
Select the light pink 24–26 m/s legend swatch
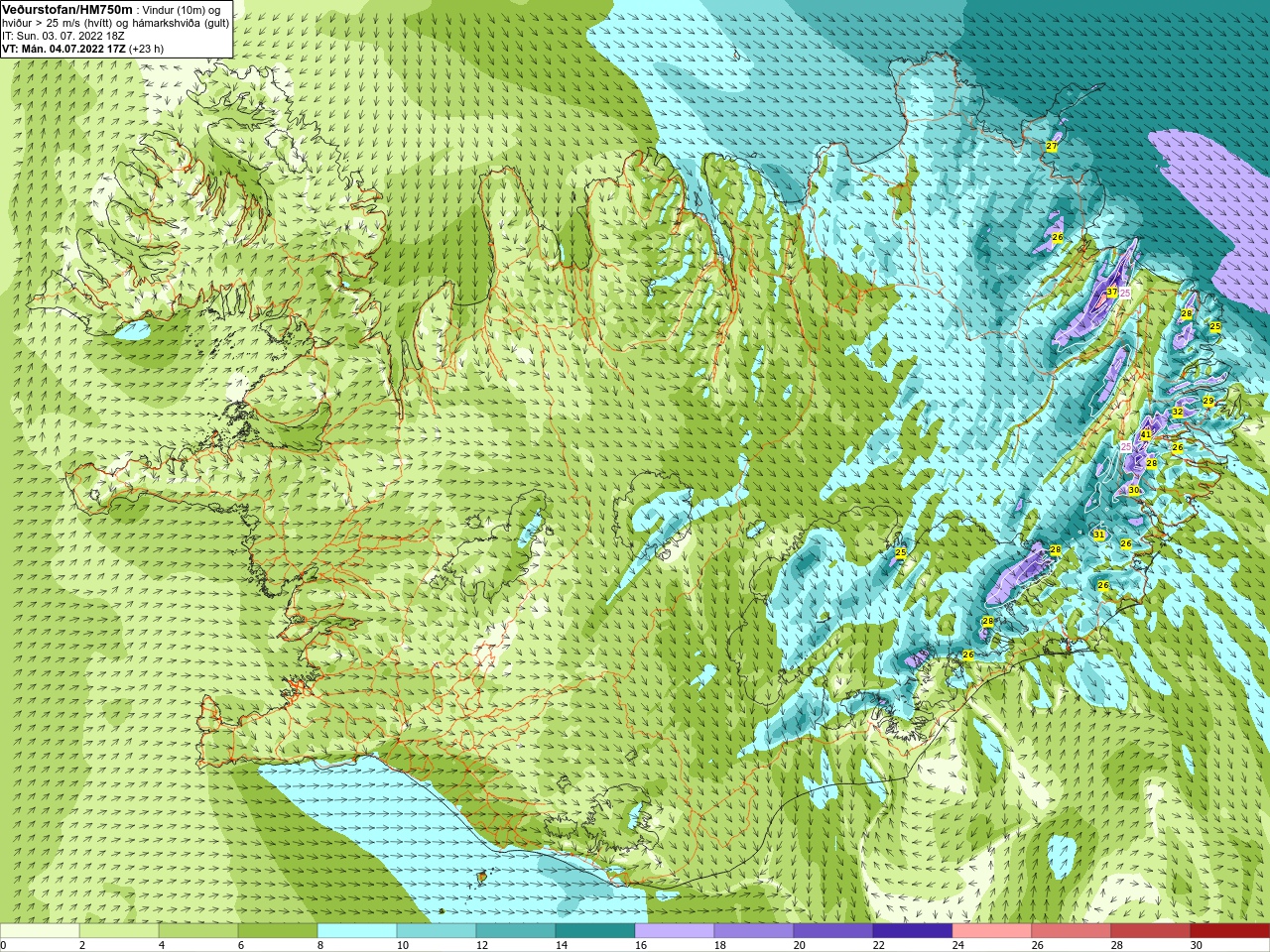[992, 931]
